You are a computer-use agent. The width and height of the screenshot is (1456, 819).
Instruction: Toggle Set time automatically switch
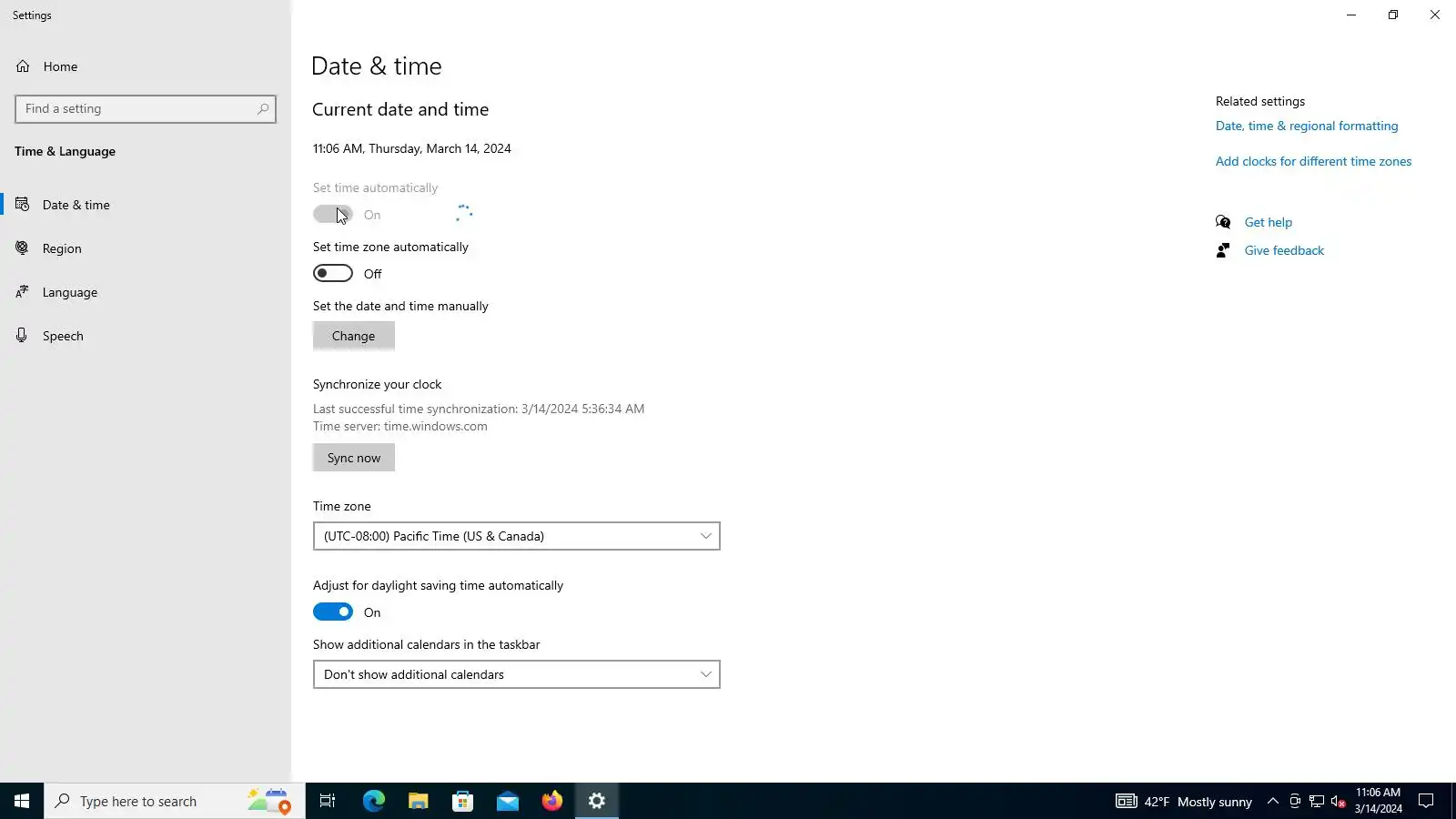(333, 215)
